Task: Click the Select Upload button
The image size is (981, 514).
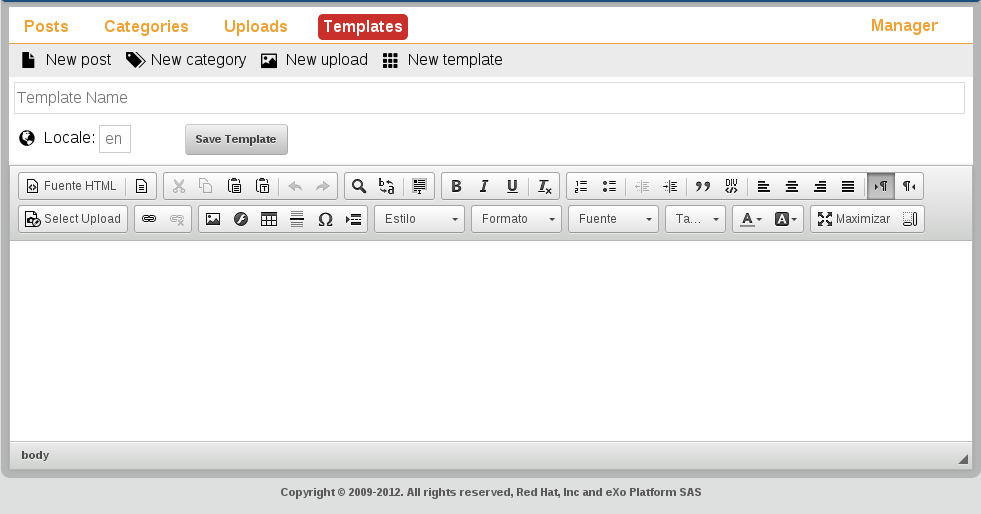Action: point(73,219)
